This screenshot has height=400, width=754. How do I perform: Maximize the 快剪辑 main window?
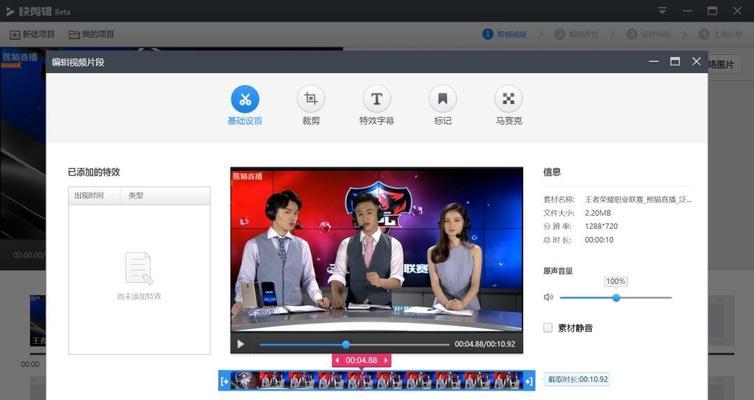point(712,11)
